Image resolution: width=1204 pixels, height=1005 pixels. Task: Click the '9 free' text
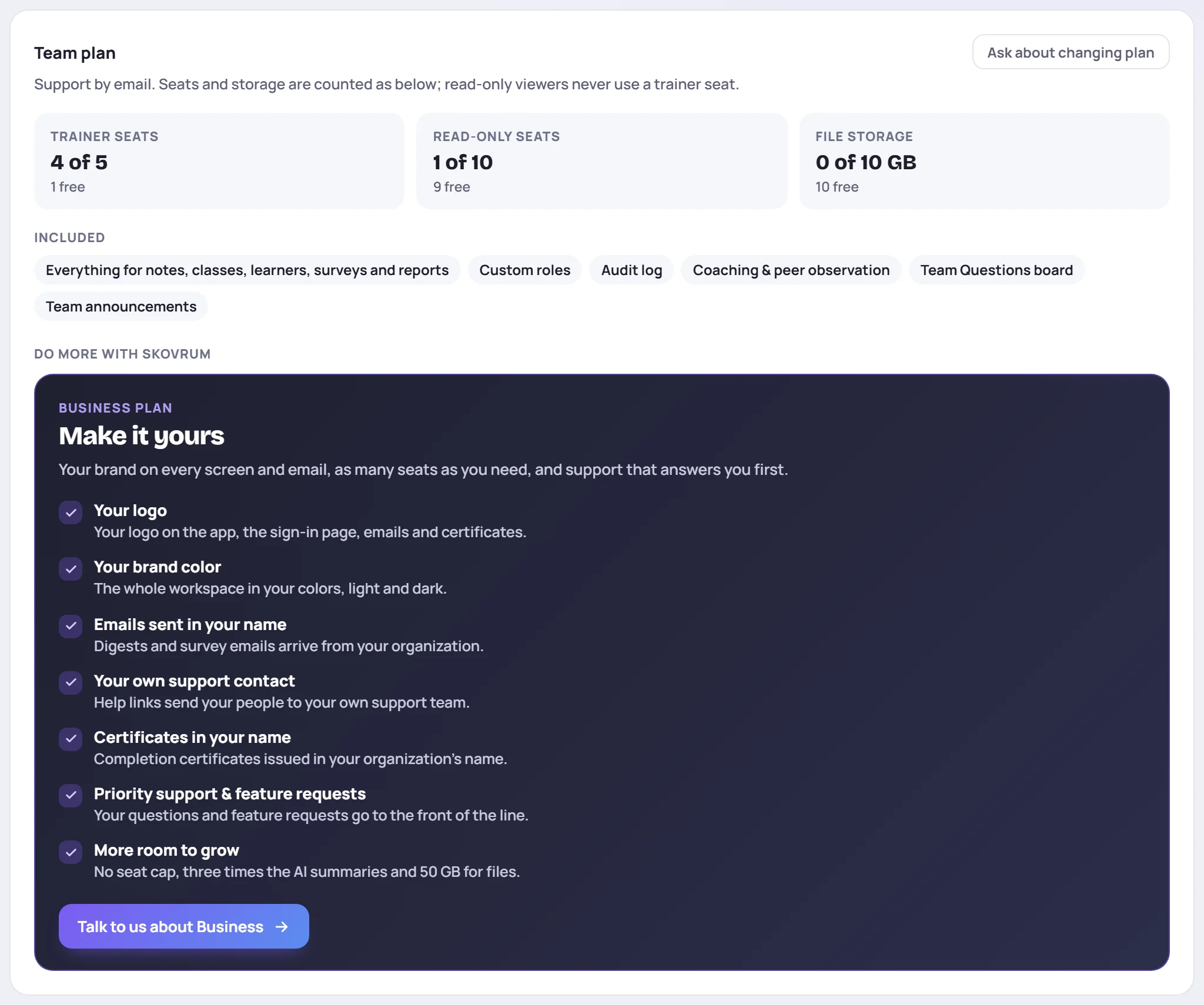pyautogui.click(x=451, y=187)
